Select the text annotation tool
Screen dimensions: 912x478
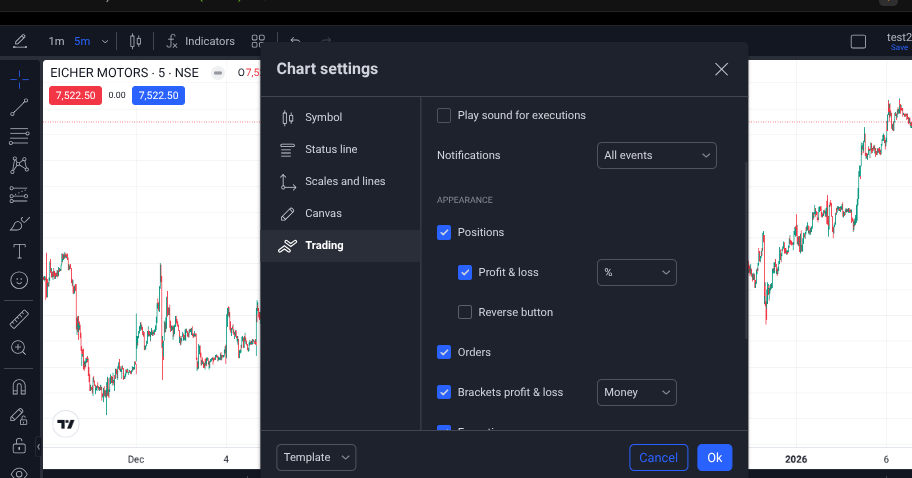point(19,251)
